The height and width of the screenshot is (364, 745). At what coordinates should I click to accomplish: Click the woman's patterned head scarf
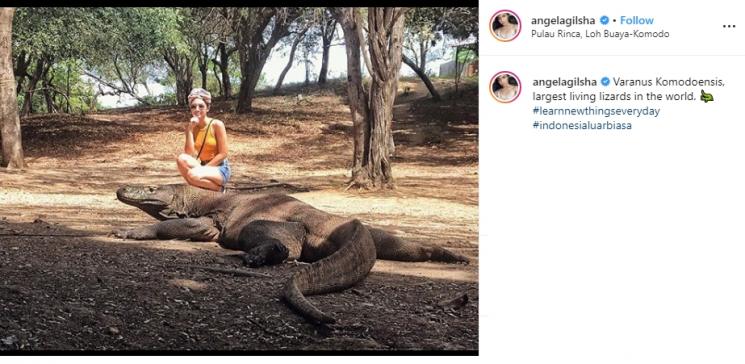[x=199, y=96]
